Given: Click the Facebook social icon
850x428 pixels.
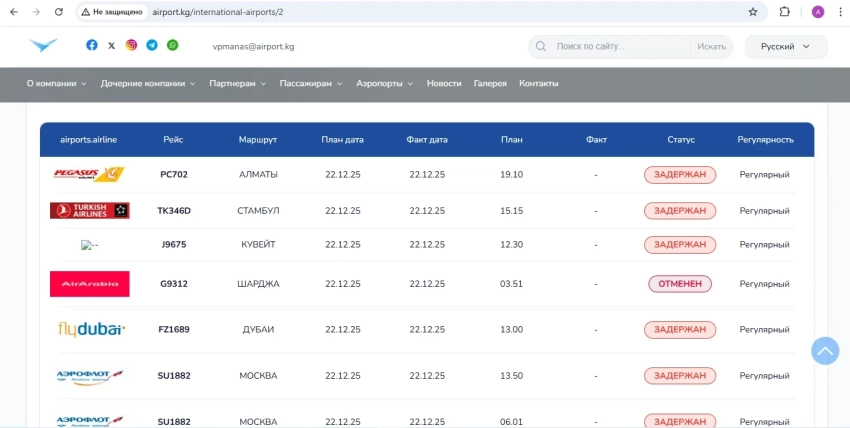Looking at the screenshot, I should (x=92, y=46).
